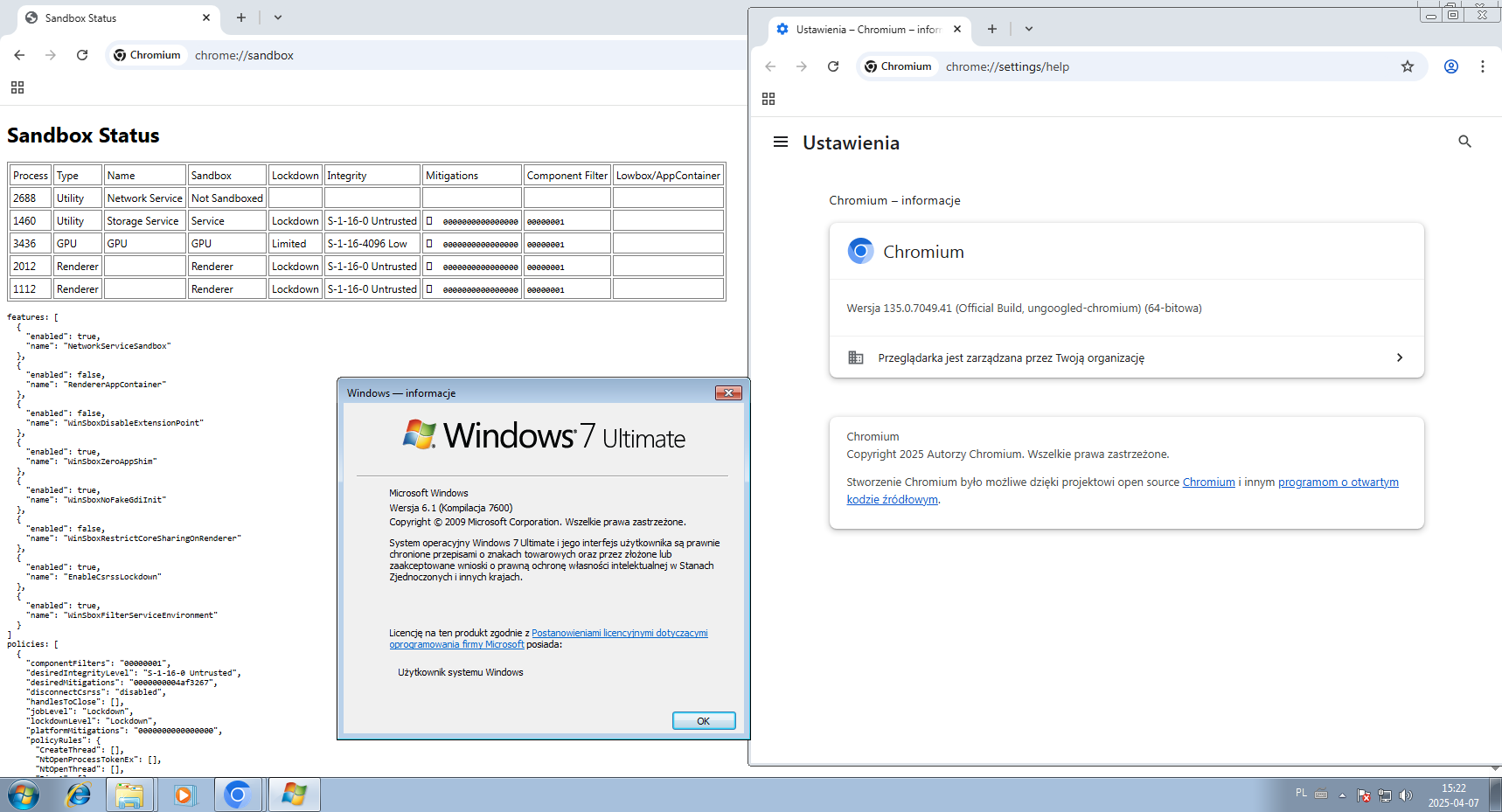Go forward in the Sandbox Status window
Image resolution: width=1502 pixels, height=812 pixels.
pyautogui.click(x=51, y=55)
